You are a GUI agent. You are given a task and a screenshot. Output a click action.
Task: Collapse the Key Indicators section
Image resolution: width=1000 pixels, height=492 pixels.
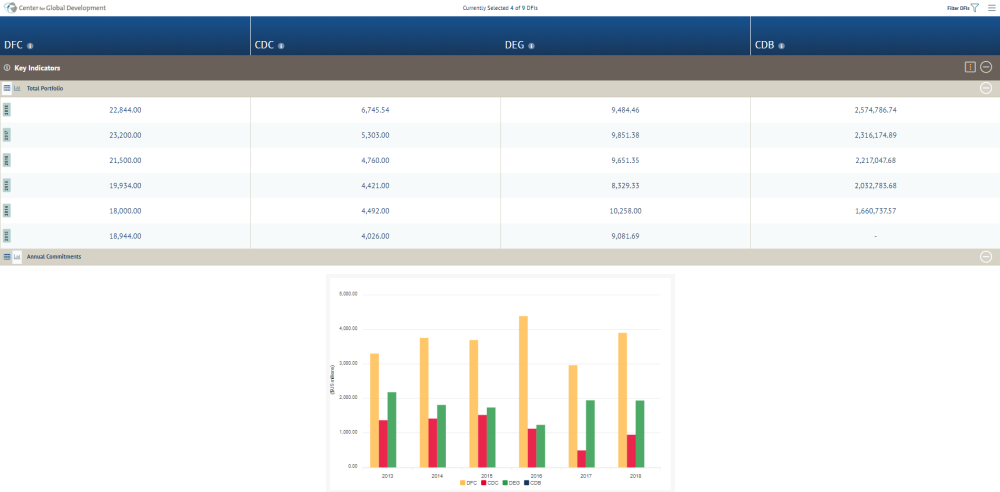pos(986,67)
